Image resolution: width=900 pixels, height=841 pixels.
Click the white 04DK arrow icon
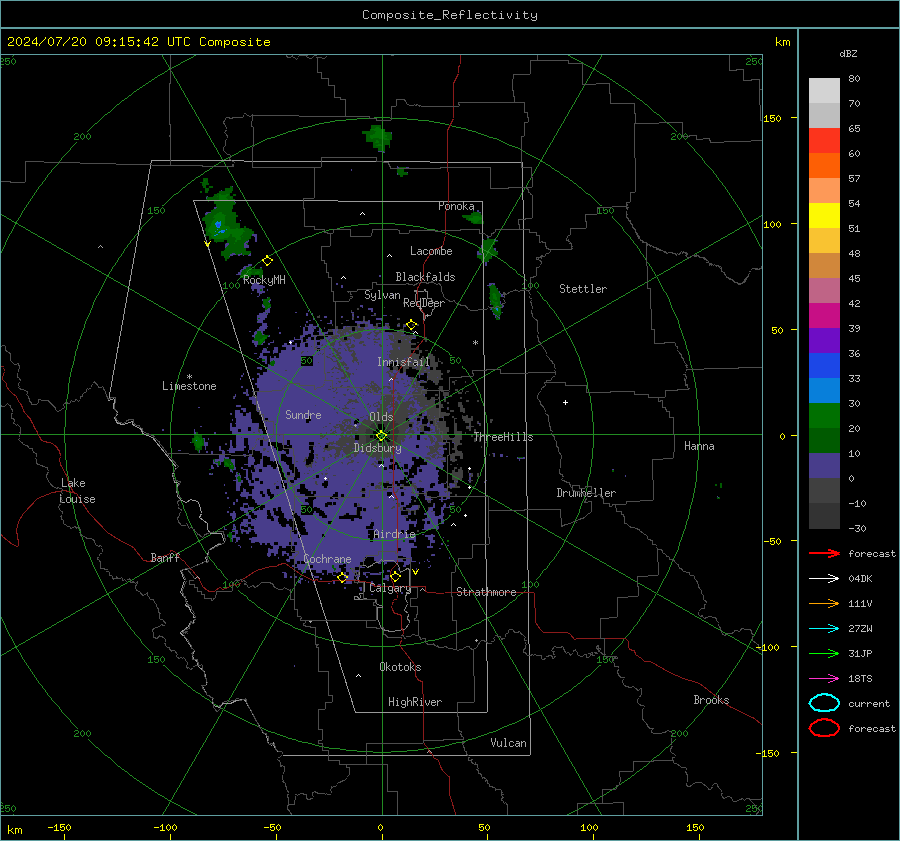(x=824, y=579)
